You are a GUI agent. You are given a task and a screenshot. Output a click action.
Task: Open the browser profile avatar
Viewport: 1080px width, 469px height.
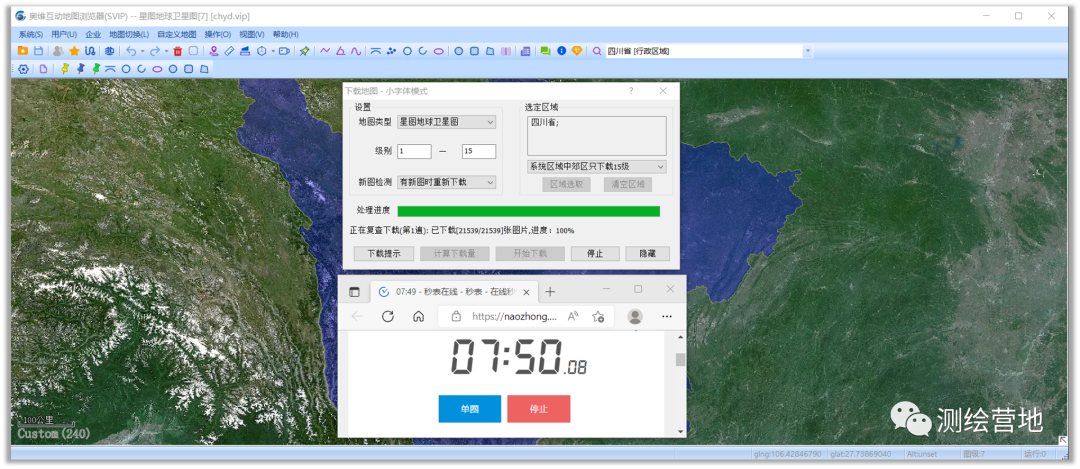coord(635,316)
